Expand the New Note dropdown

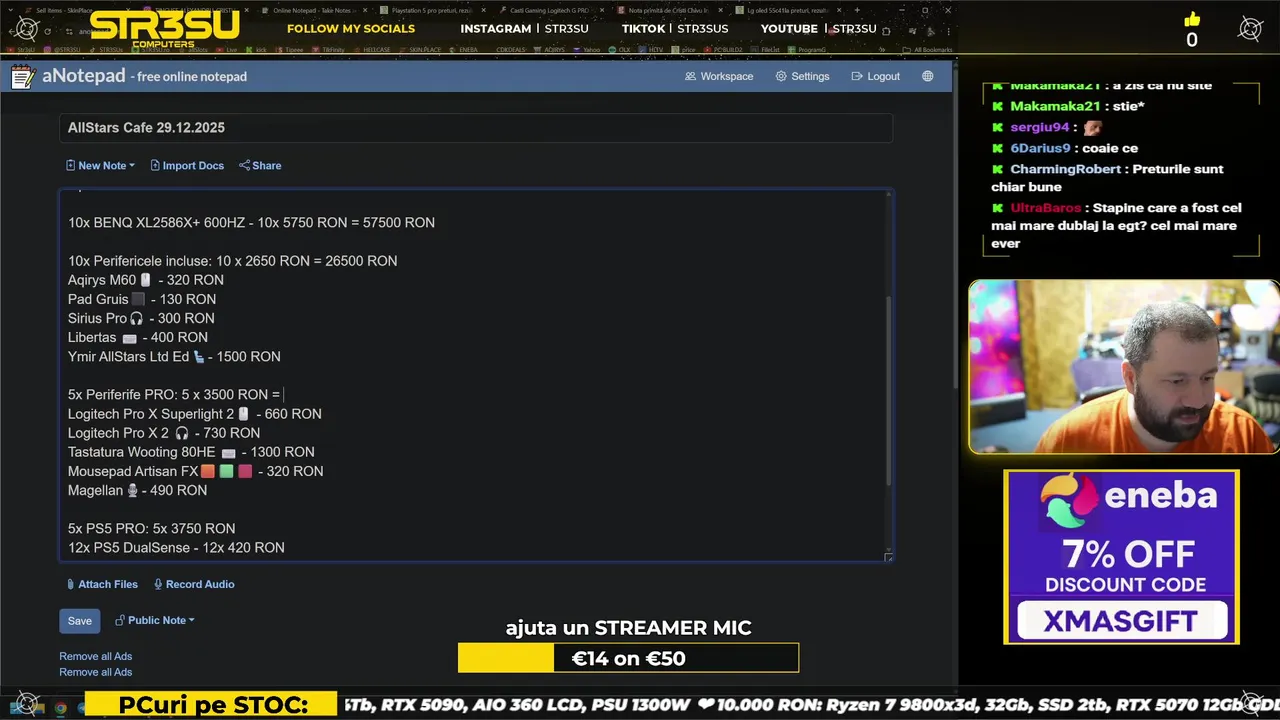(x=100, y=165)
